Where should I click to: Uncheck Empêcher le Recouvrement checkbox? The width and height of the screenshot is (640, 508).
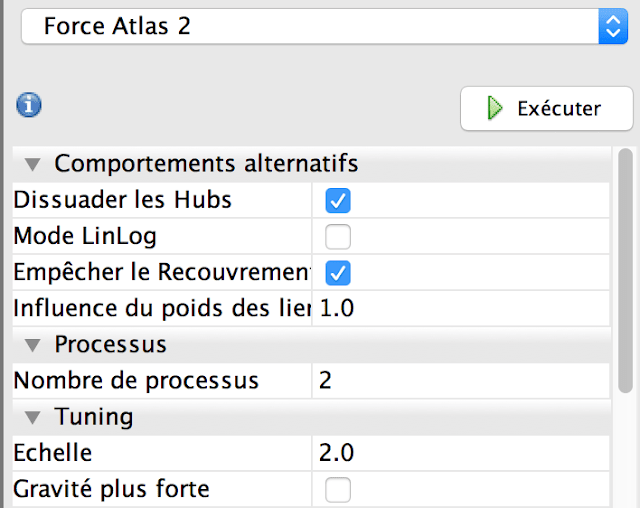coord(338,273)
